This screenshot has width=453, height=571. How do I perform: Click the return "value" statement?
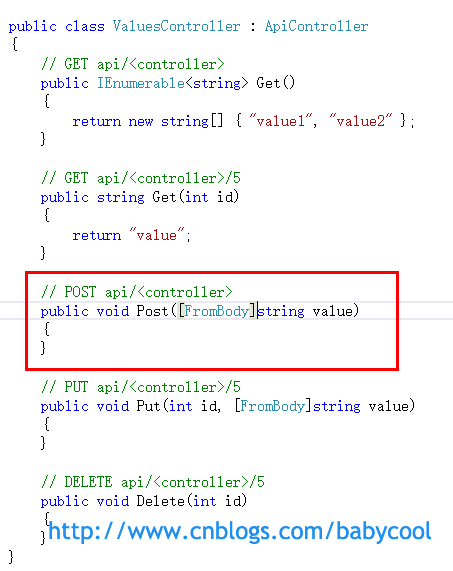(x=131, y=235)
